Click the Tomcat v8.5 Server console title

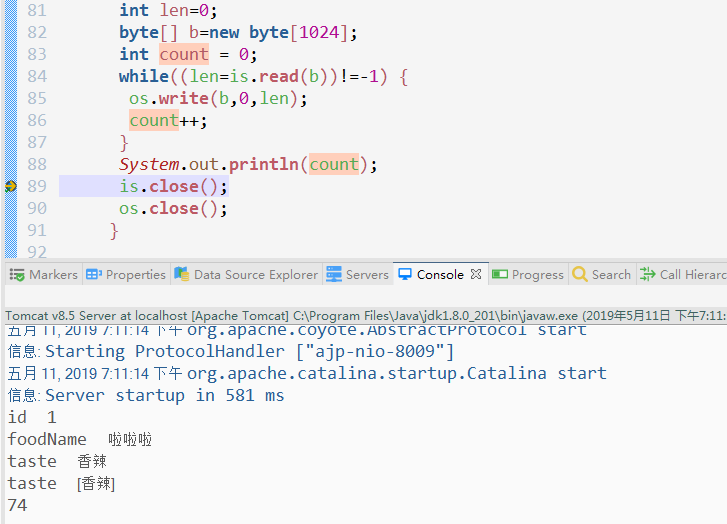tap(365, 316)
